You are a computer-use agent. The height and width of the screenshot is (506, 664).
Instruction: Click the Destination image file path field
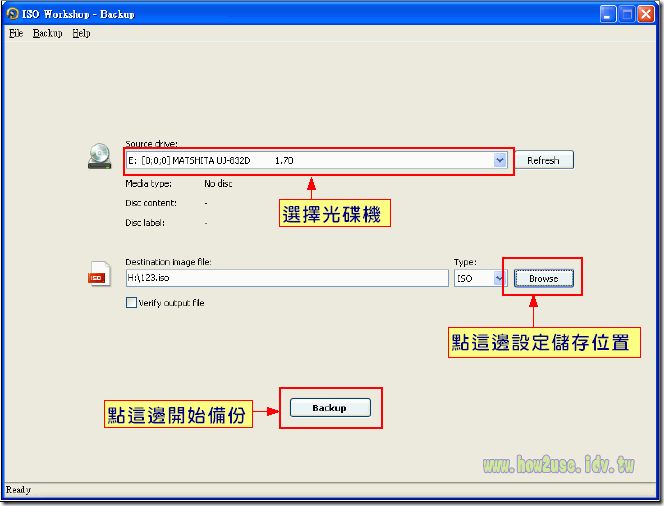click(x=287, y=278)
